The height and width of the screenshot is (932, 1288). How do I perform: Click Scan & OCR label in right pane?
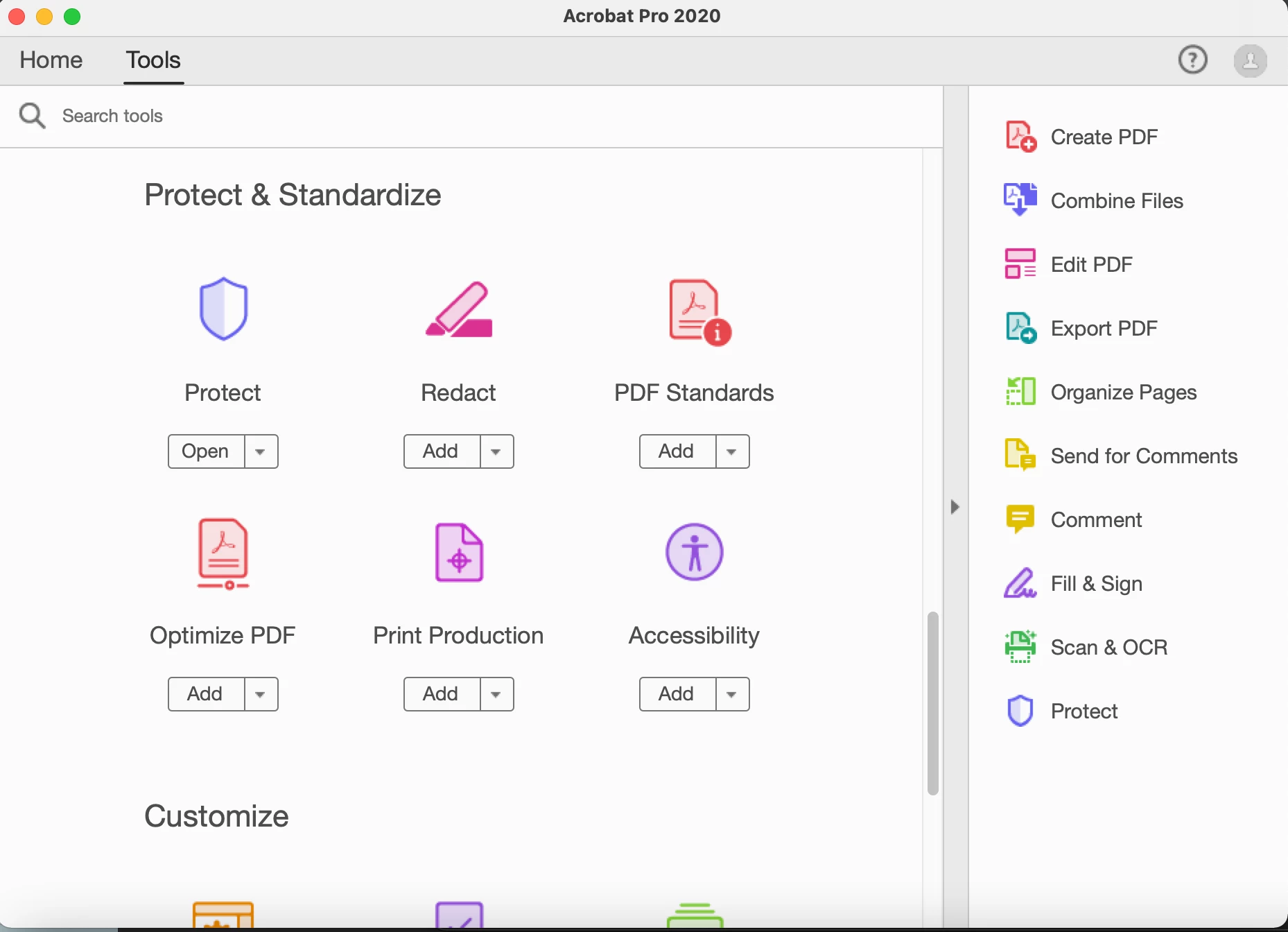coord(1109,647)
